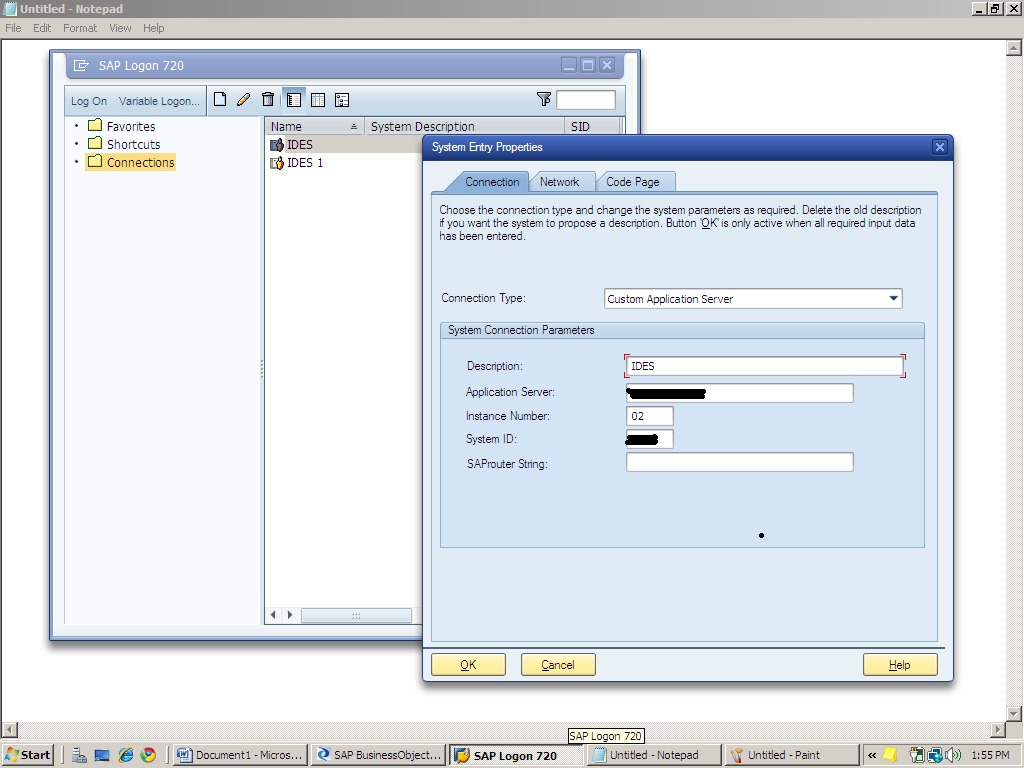Click Cancel in System Entry Properties

coord(558,665)
